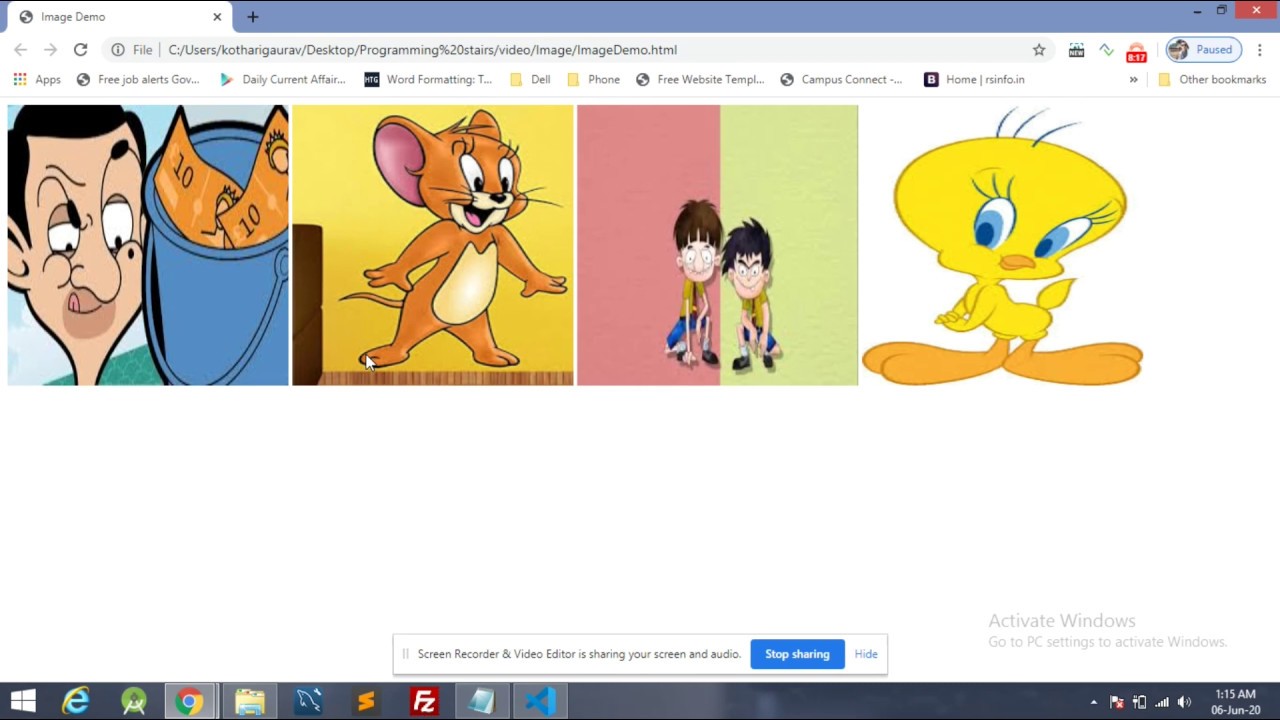This screenshot has width=1280, height=720.
Task: Click the Jerry mouse image
Action: click(433, 245)
